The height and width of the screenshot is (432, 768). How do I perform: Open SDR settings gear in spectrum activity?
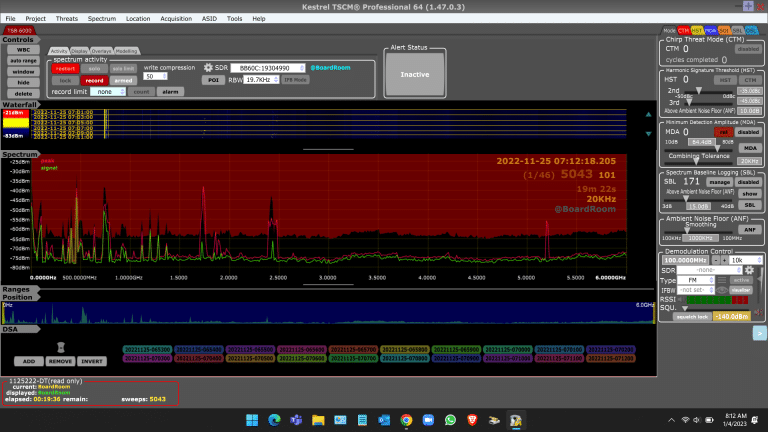(208, 68)
